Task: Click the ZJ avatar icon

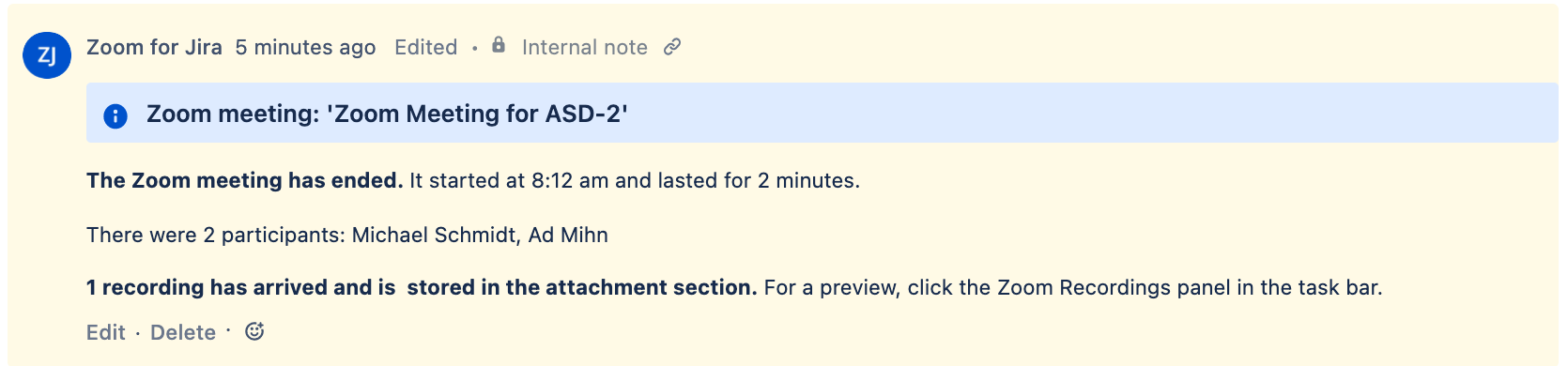Action: tap(47, 54)
